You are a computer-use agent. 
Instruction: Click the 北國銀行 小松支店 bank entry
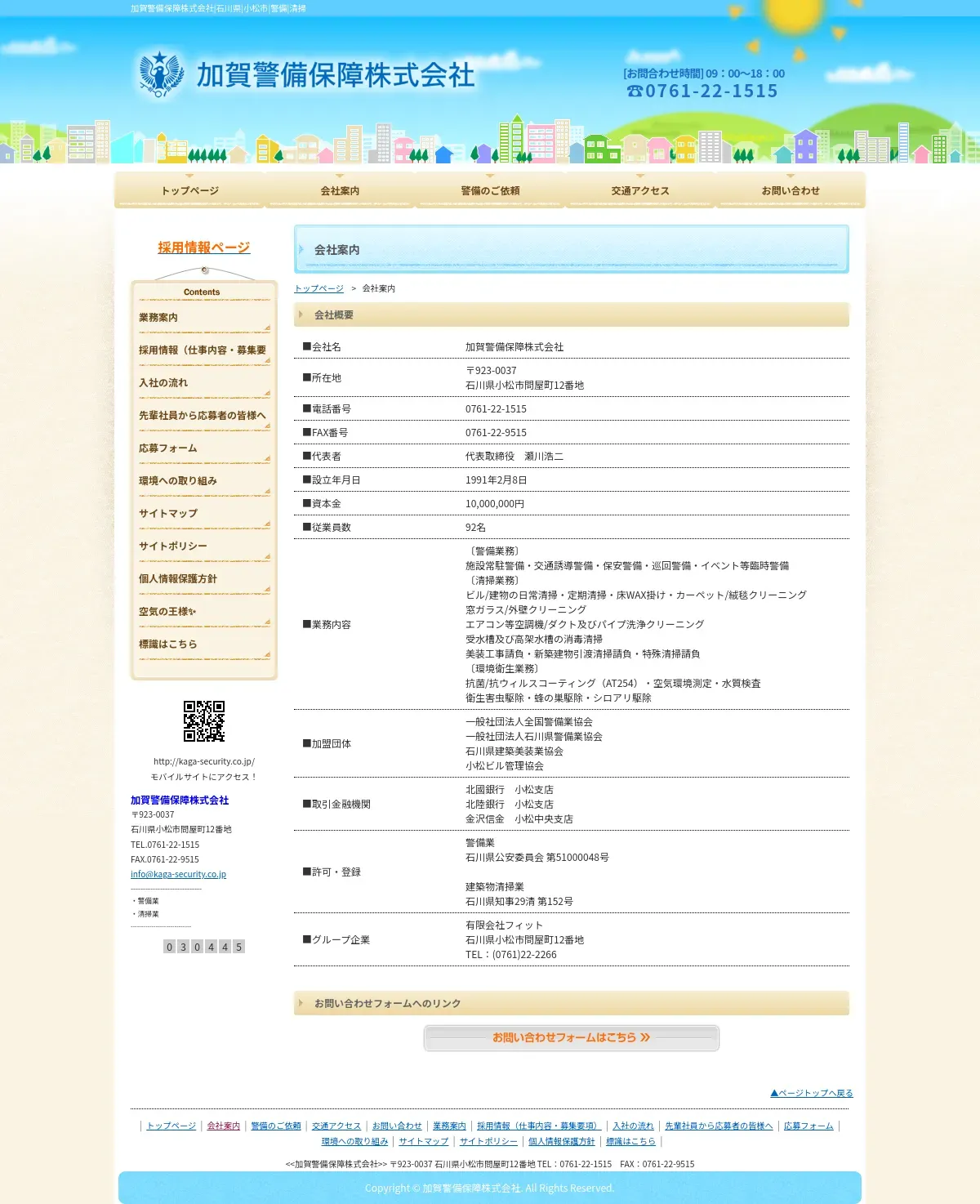pos(510,790)
